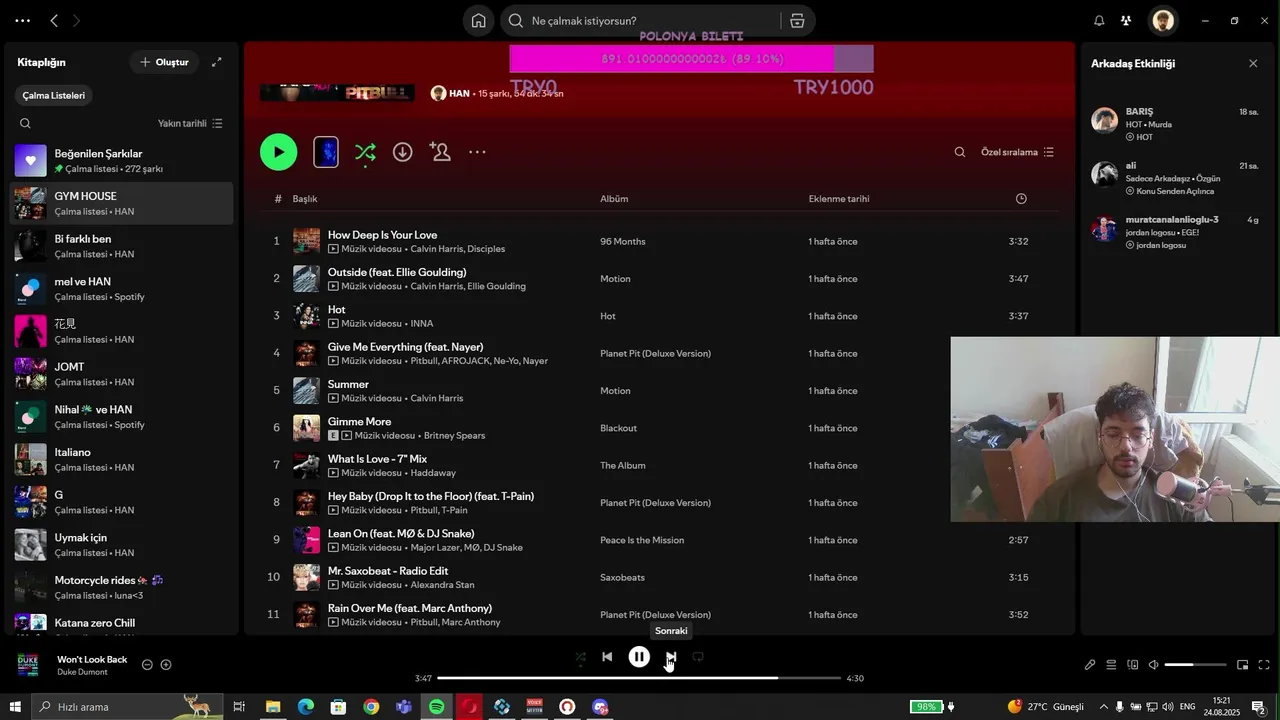Play the GYM HOUSE playlist

click(279, 152)
